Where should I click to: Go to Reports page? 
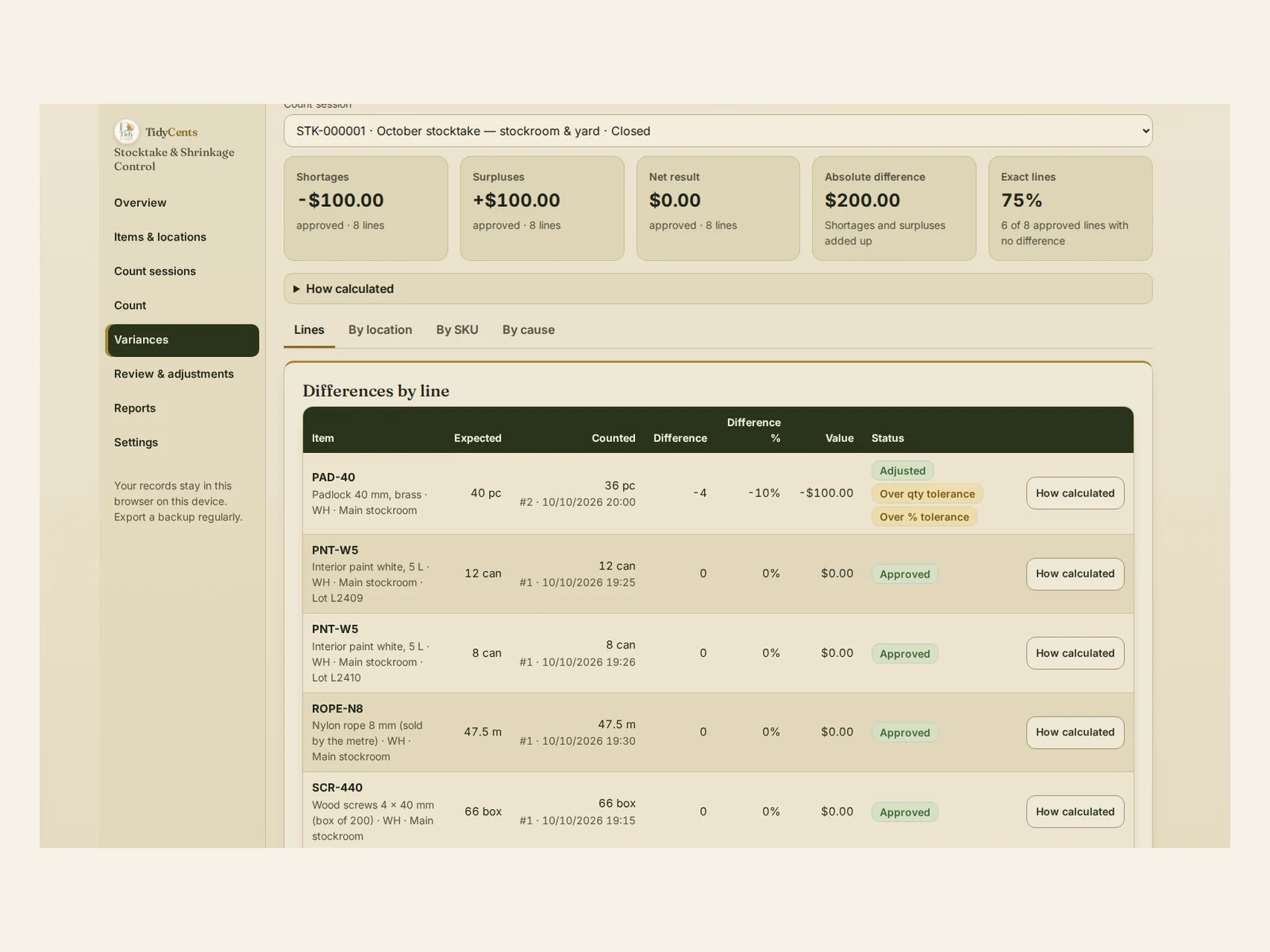(182, 408)
